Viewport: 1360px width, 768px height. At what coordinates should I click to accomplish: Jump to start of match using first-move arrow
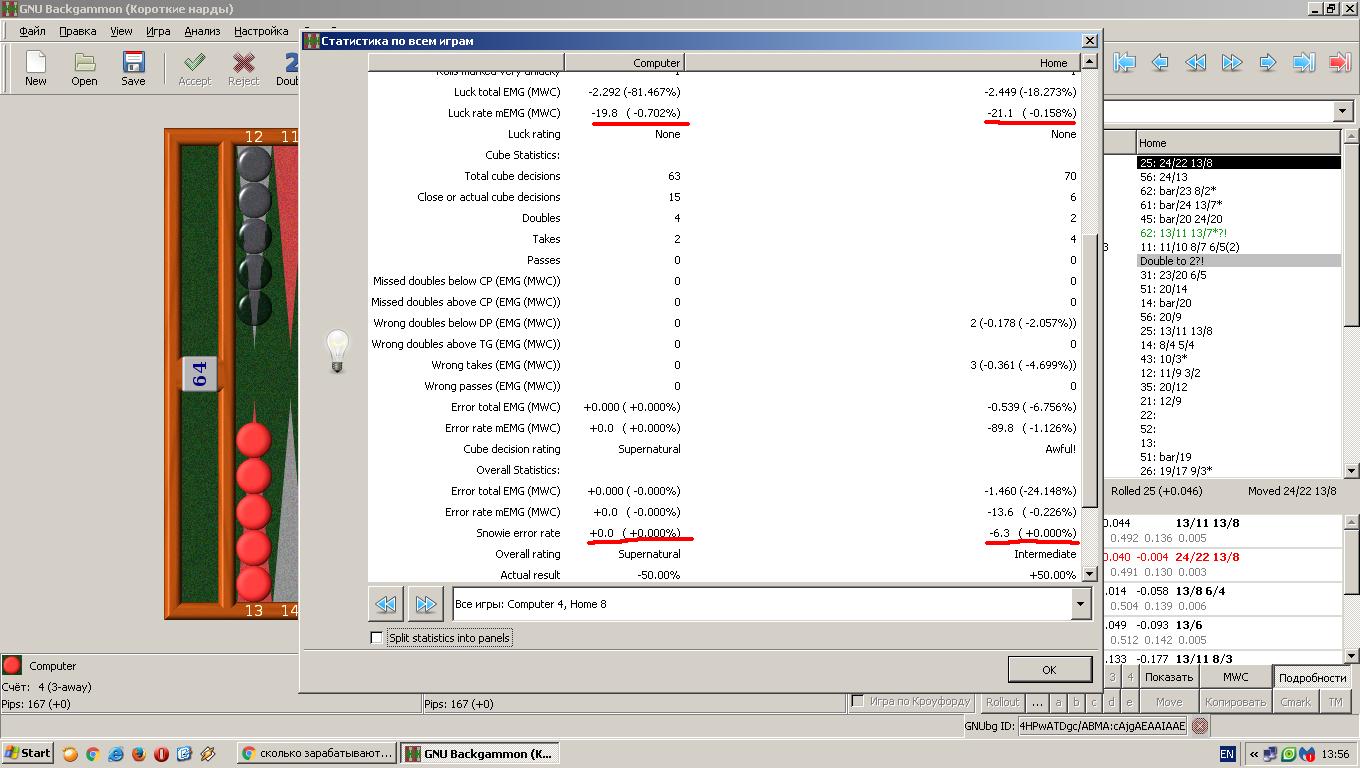click(1124, 62)
